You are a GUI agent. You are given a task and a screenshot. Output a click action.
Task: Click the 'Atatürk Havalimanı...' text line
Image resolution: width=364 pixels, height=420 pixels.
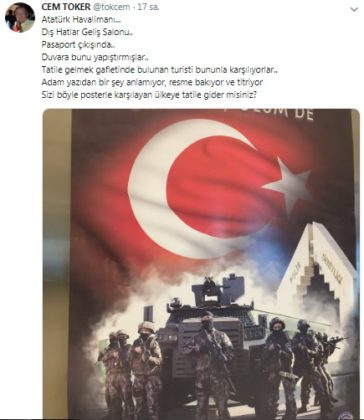point(81,19)
